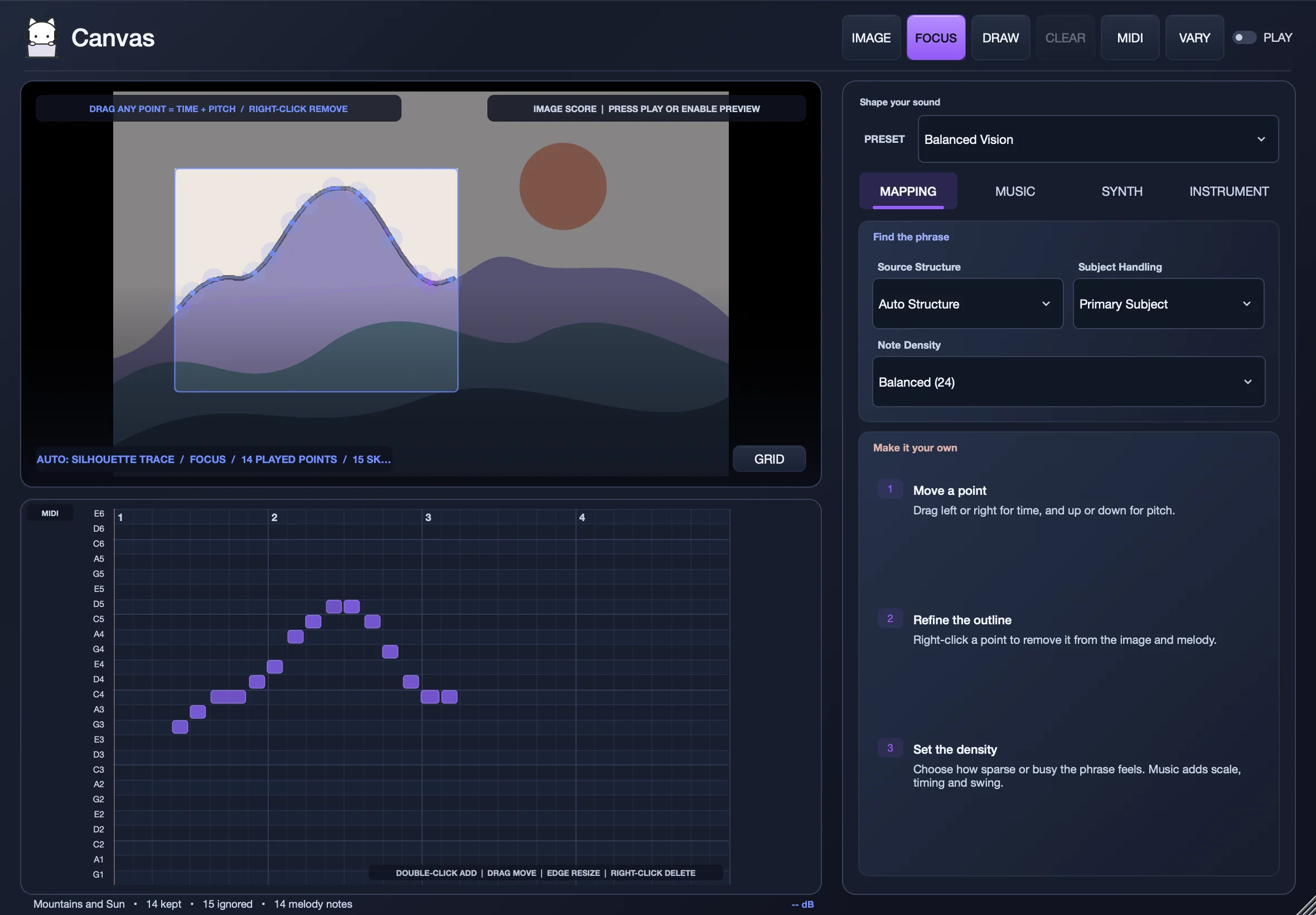
Task: Click the cat mascot logo icon
Action: coord(42,38)
